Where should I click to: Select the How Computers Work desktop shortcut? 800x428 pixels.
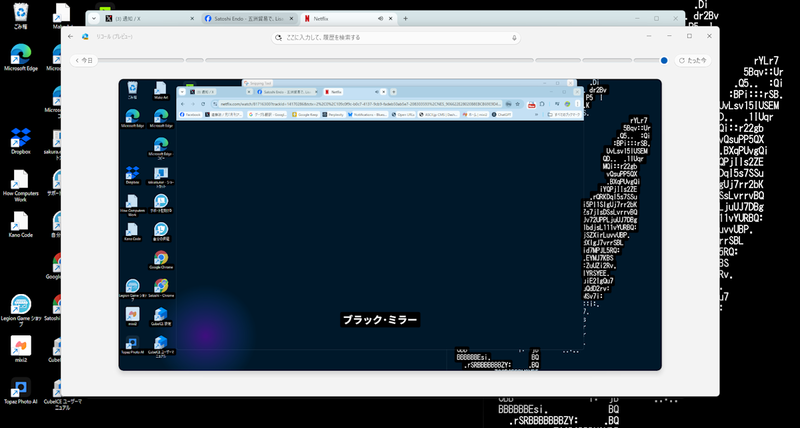[x=21, y=186]
